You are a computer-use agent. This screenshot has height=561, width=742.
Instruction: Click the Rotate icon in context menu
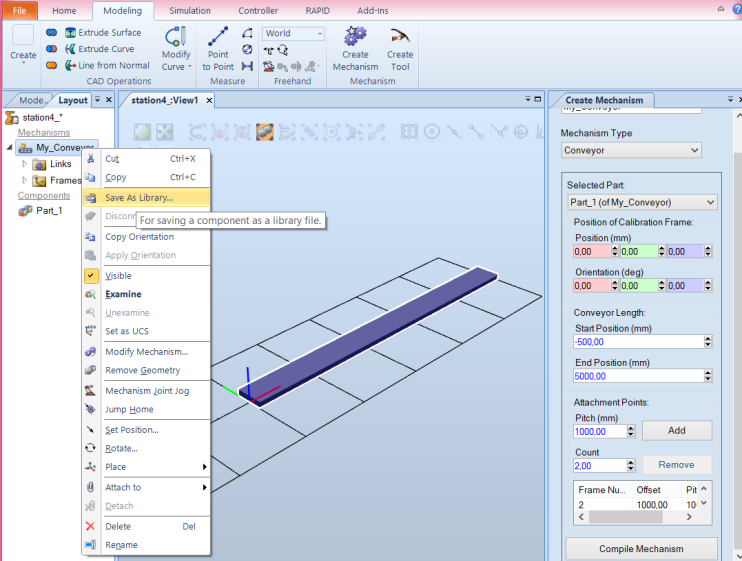point(90,448)
